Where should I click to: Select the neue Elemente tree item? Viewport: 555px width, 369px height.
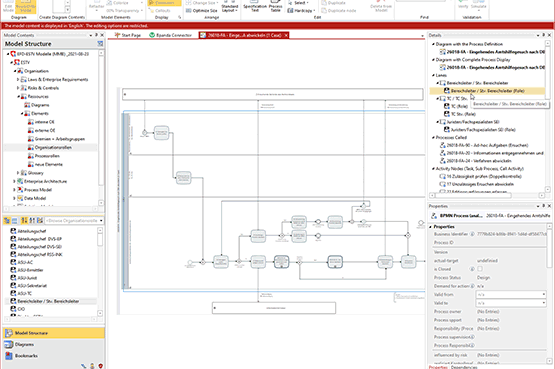tap(45, 165)
